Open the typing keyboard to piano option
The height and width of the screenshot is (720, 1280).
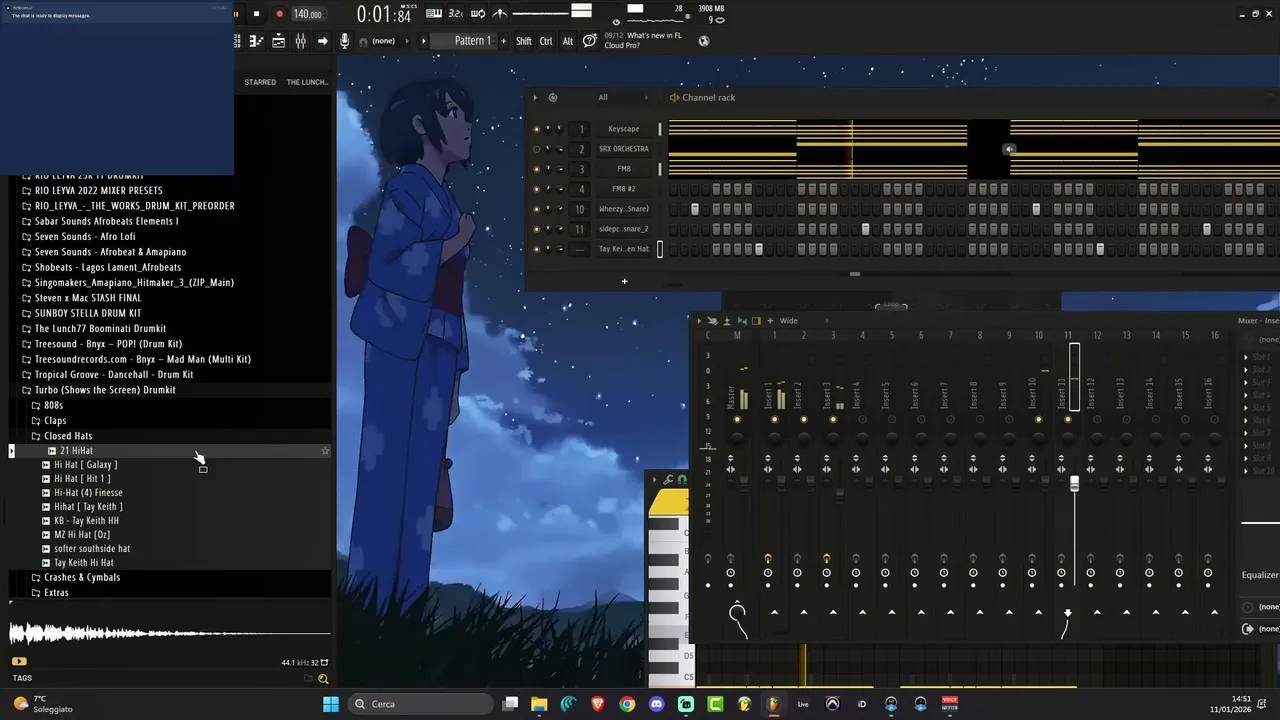[434, 13]
